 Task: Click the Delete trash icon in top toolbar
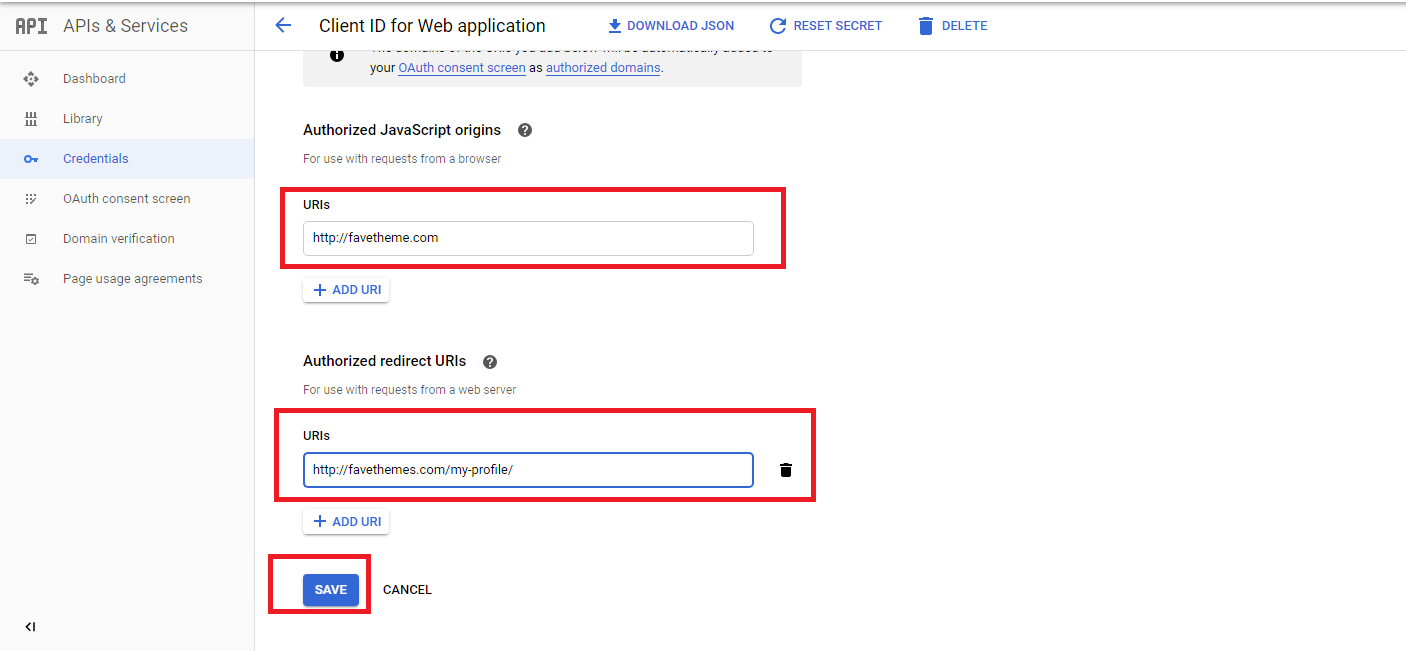[925, 25]
